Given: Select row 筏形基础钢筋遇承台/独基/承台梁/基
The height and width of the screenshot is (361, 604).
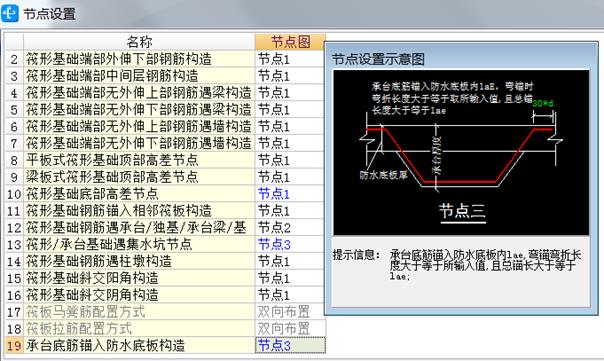Looking at the screenshot, I should coord(139,227).
